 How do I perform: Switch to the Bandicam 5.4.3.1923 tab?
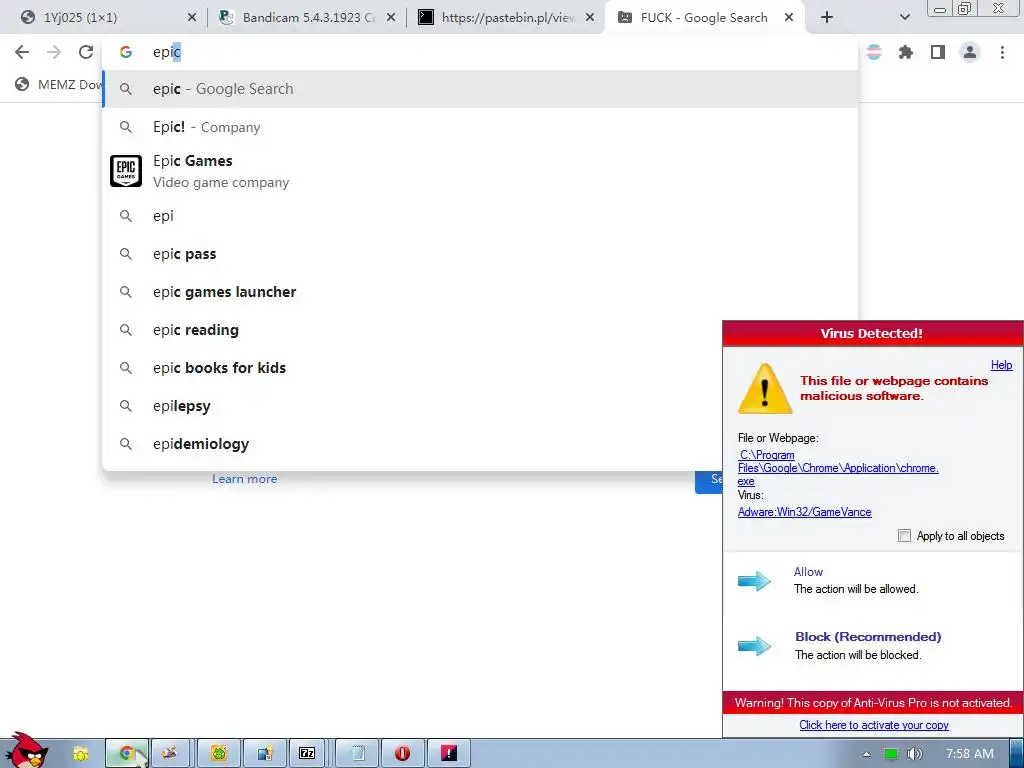coord(307,18)
